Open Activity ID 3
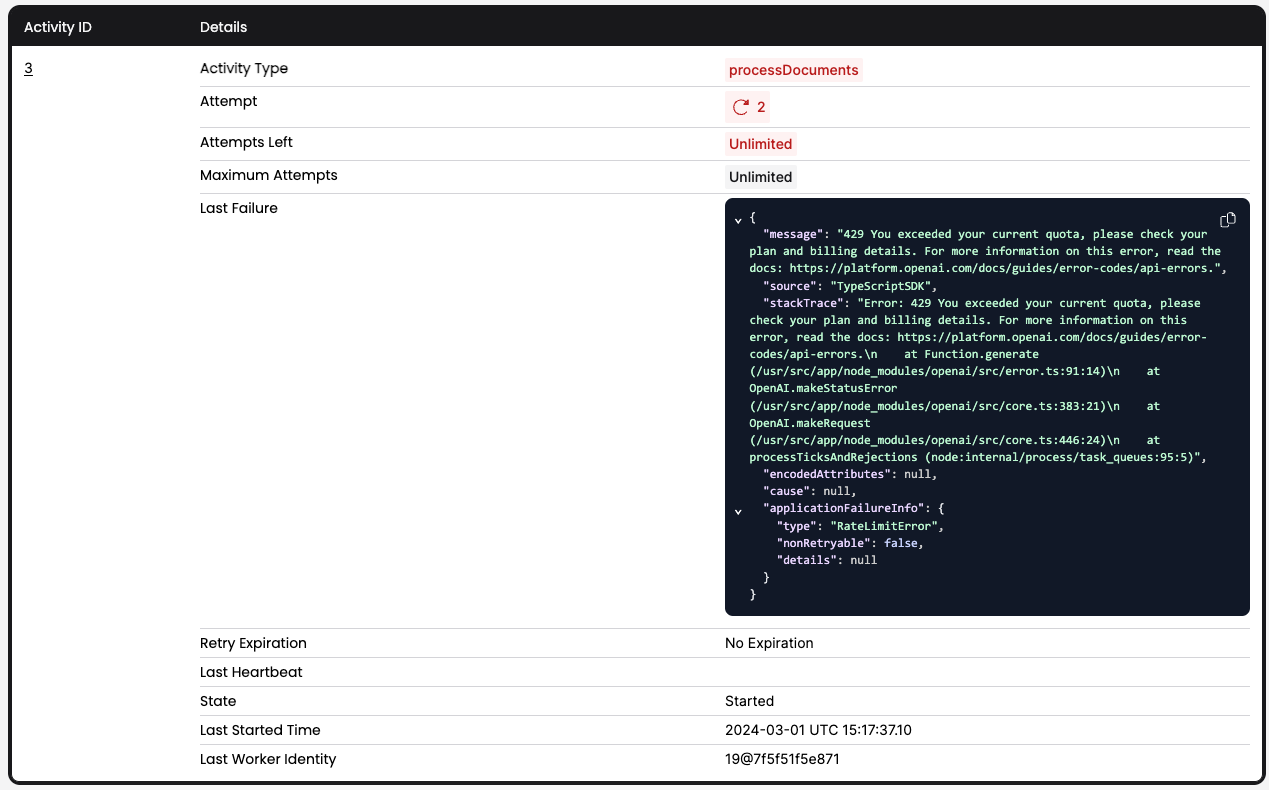Image resolution: width=1269 pixels, height=790 pixels. click(x=28, y=68)
